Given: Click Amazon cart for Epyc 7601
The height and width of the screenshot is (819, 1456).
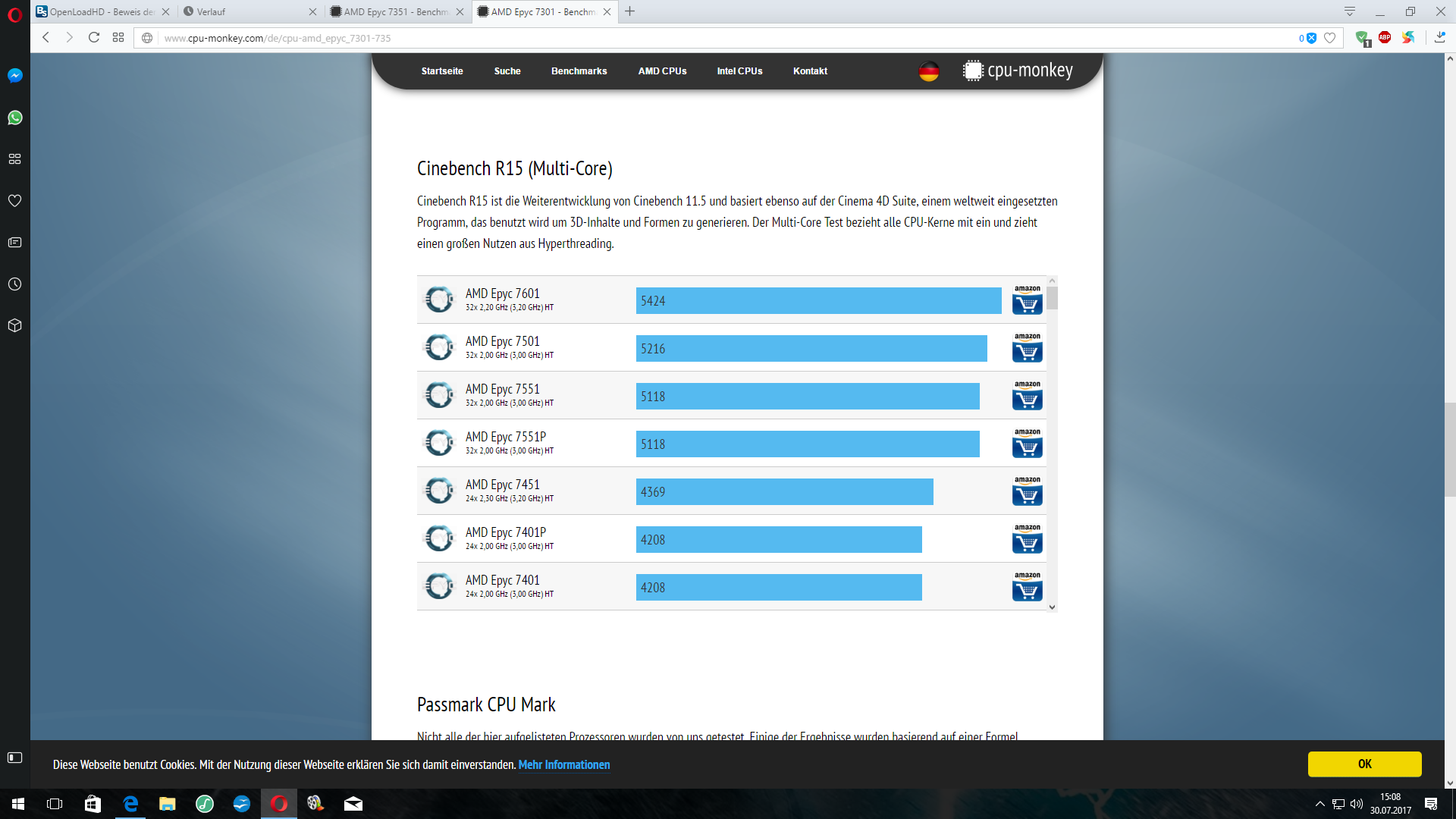Looking at the screenshot, I should (x=1027, y=300).
